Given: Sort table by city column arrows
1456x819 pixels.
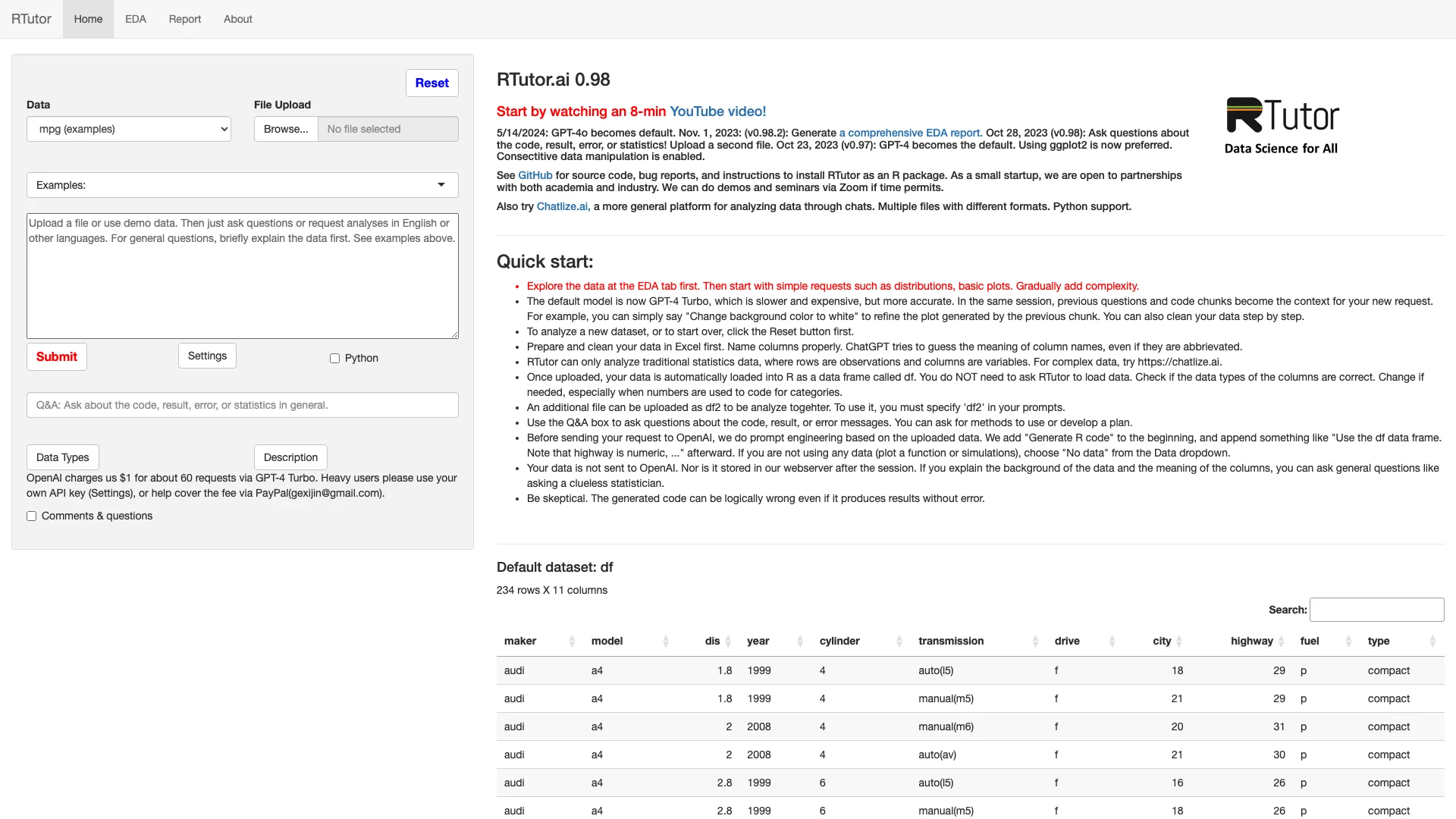Looking at the screenshot, I should pos(1178,642).
